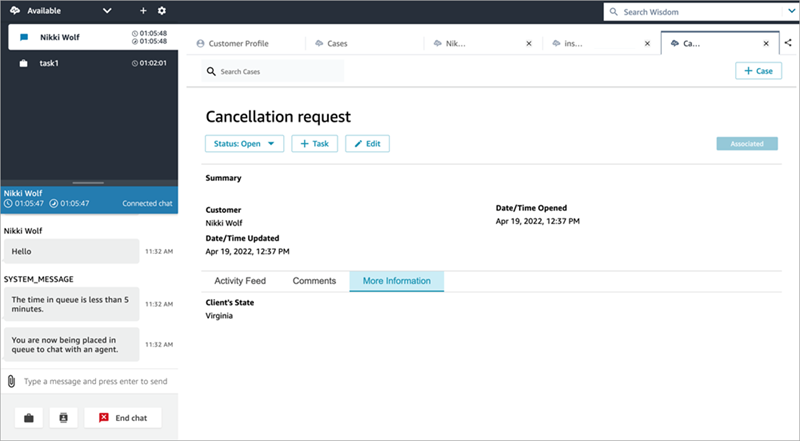800x441 pixels.
Task: Select the Activity Feed tab
Action: coord(239,281)
